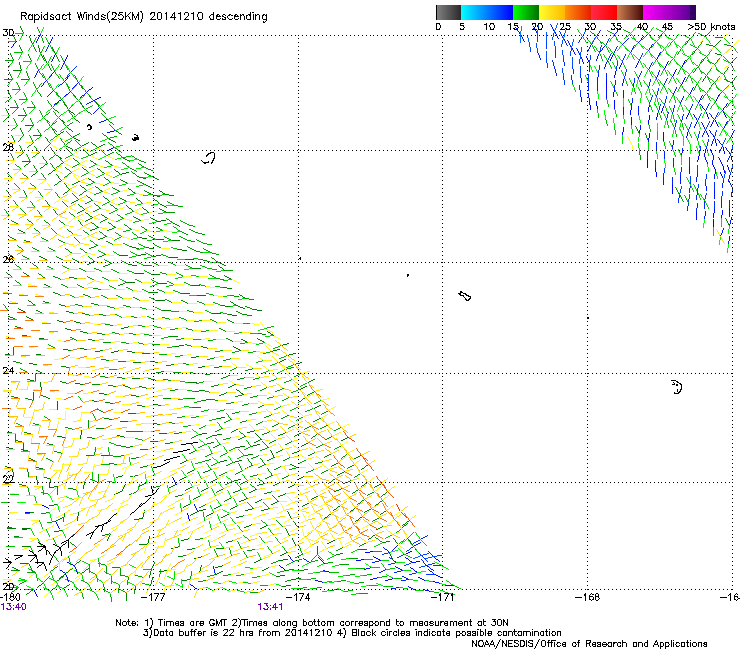Select the green 15-20 knots color bar segment
The width and height of the screenshot is (740, 650).
[x=526, y=12]
